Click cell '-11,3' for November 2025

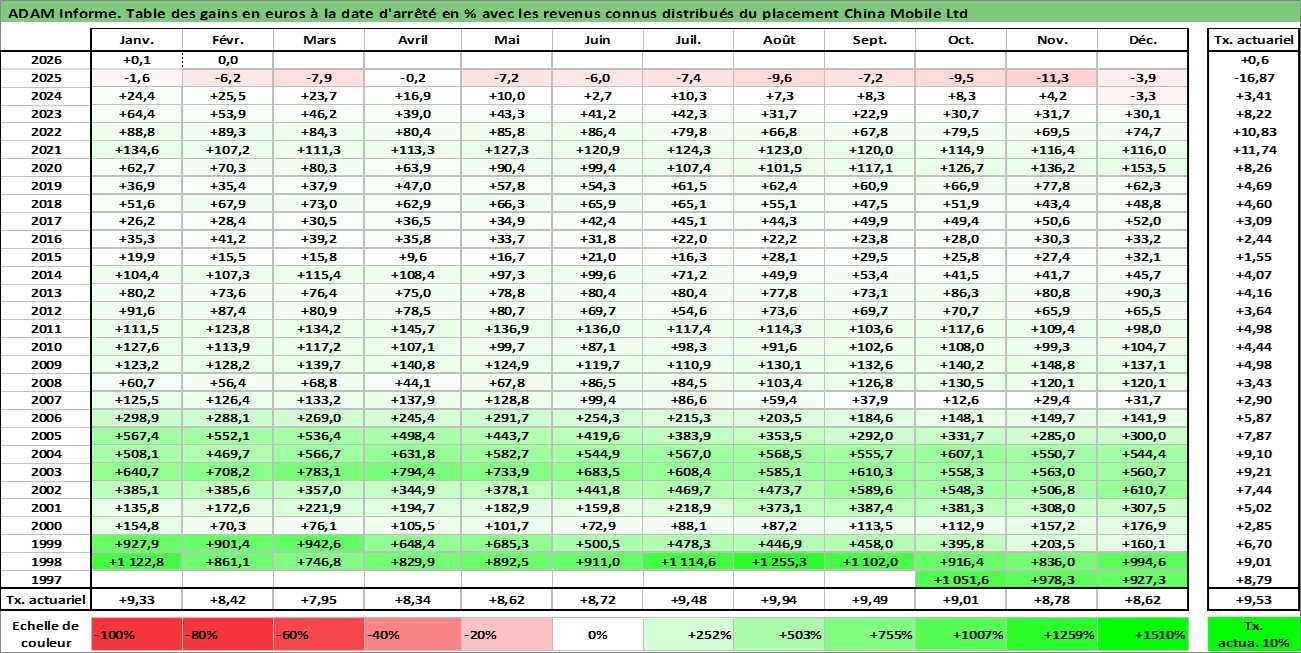[x=1052, y=78]
